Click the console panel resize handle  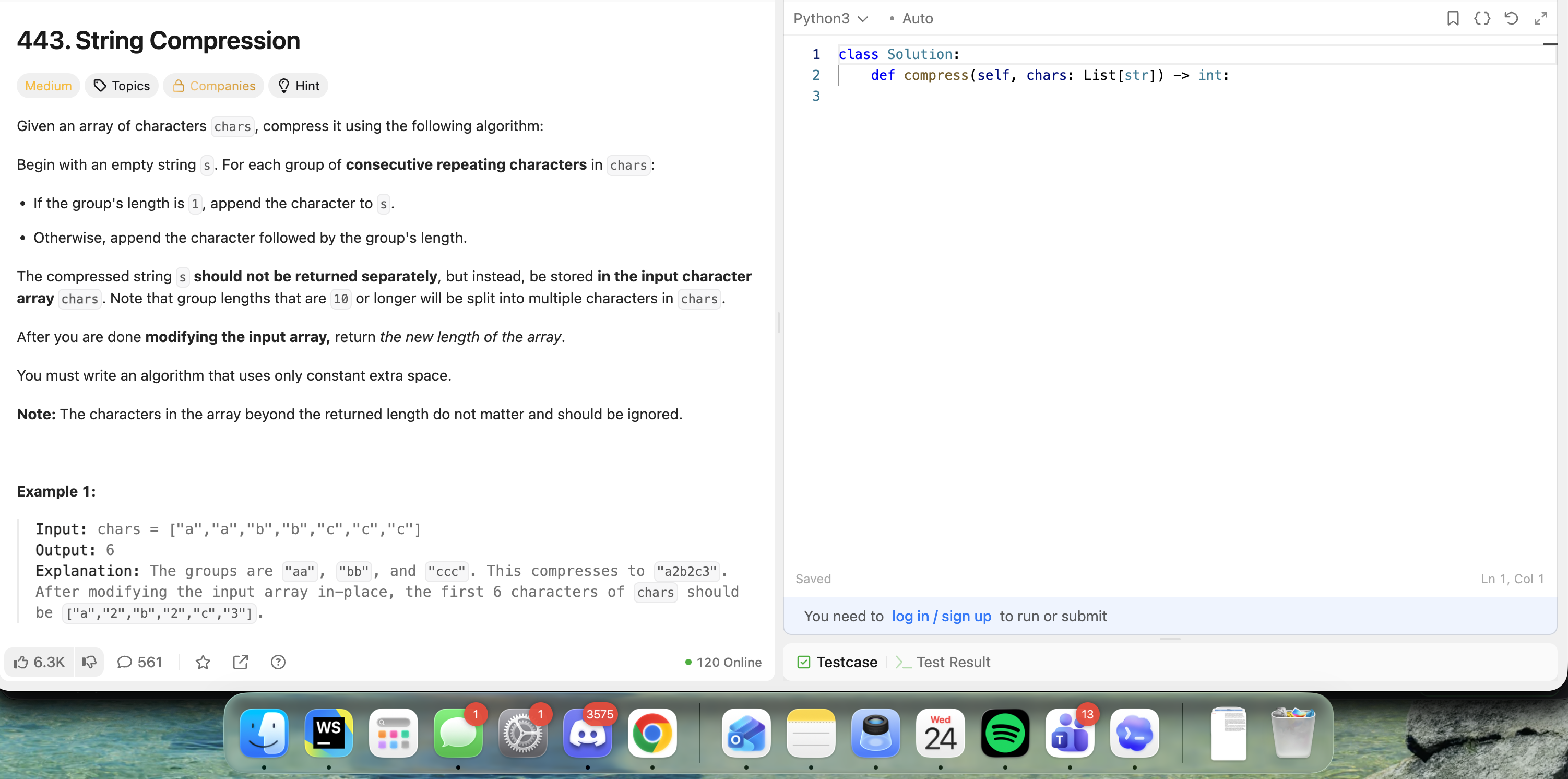1170,639
